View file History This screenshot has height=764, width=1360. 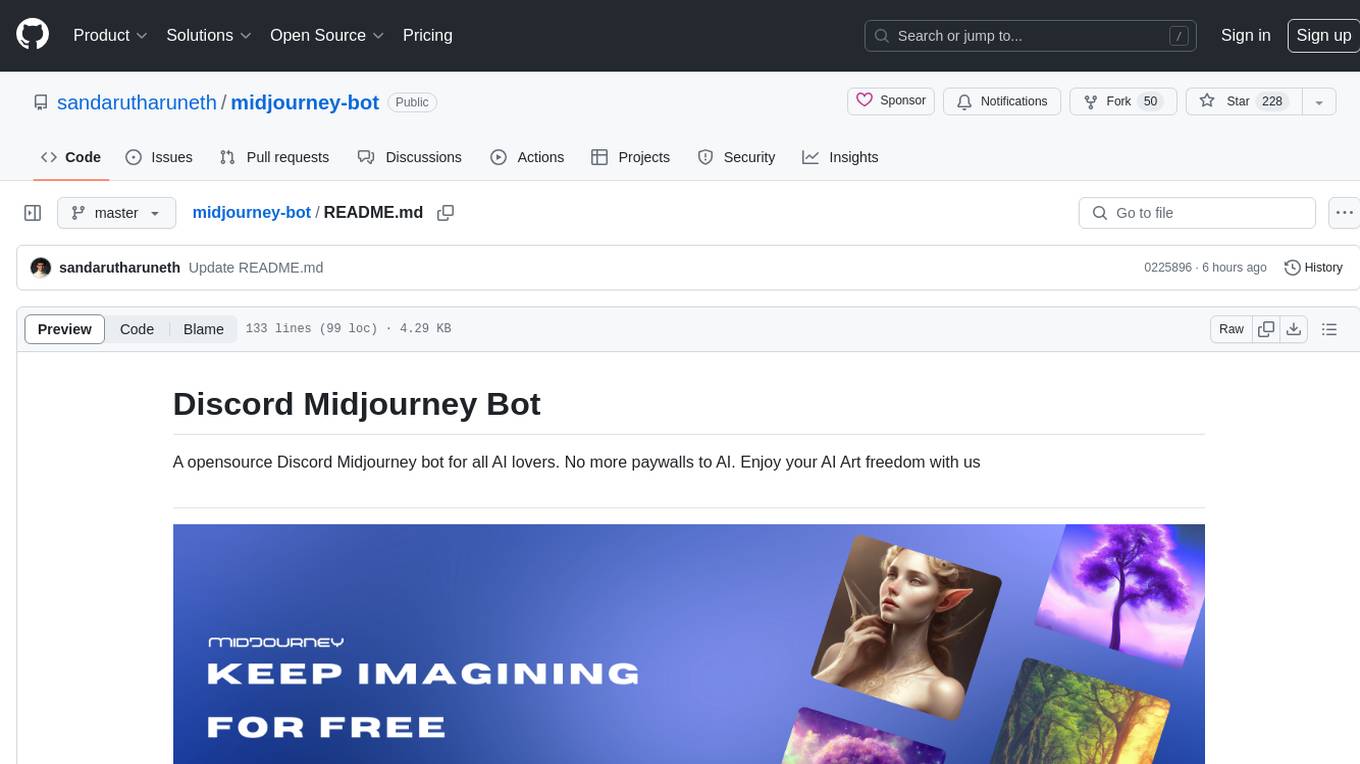coord(1313,268)
